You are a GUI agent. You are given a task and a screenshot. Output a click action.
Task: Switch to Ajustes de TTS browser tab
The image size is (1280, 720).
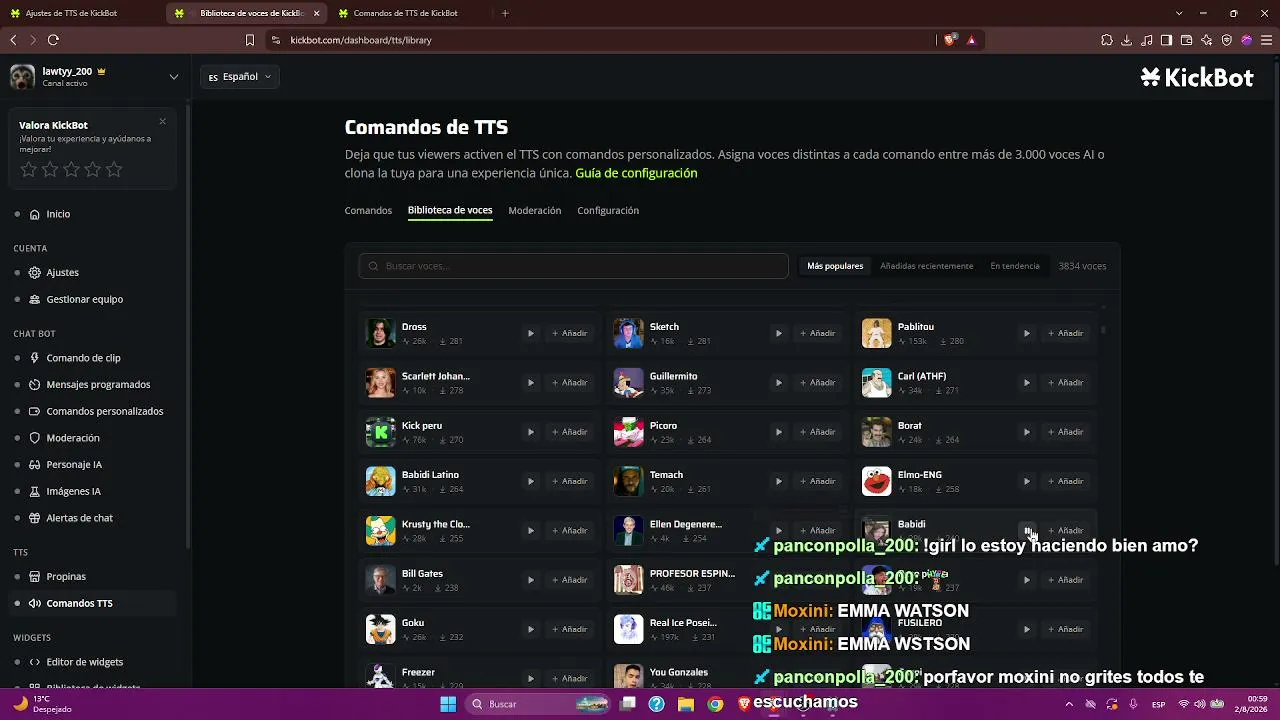(x=80, y=13)
